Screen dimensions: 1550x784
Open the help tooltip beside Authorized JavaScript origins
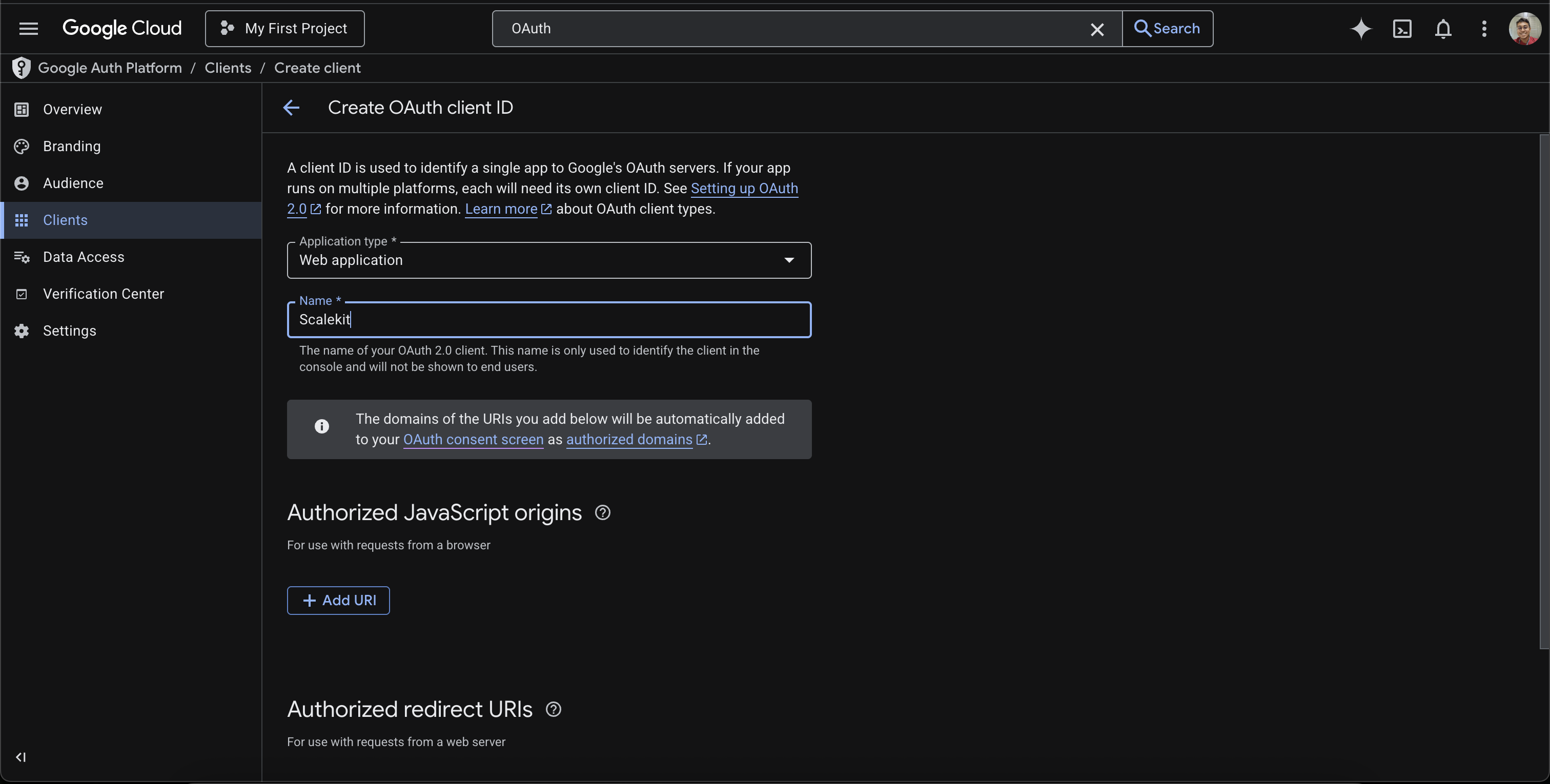602,512
